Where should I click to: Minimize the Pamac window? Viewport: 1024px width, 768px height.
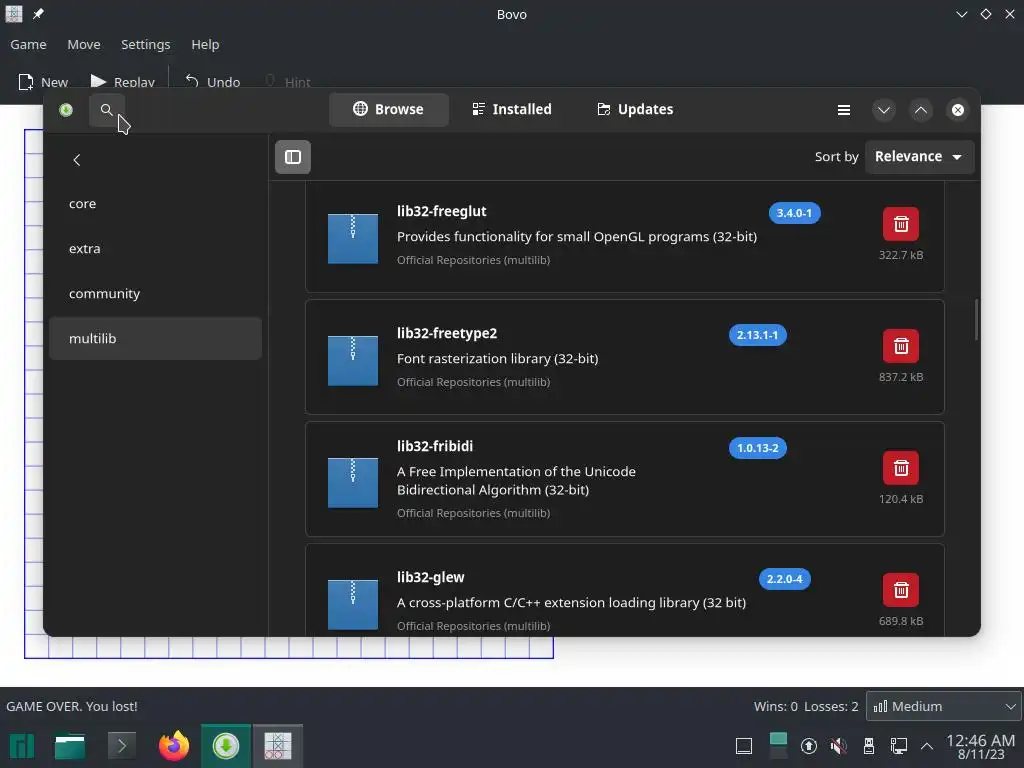point(884,110)
